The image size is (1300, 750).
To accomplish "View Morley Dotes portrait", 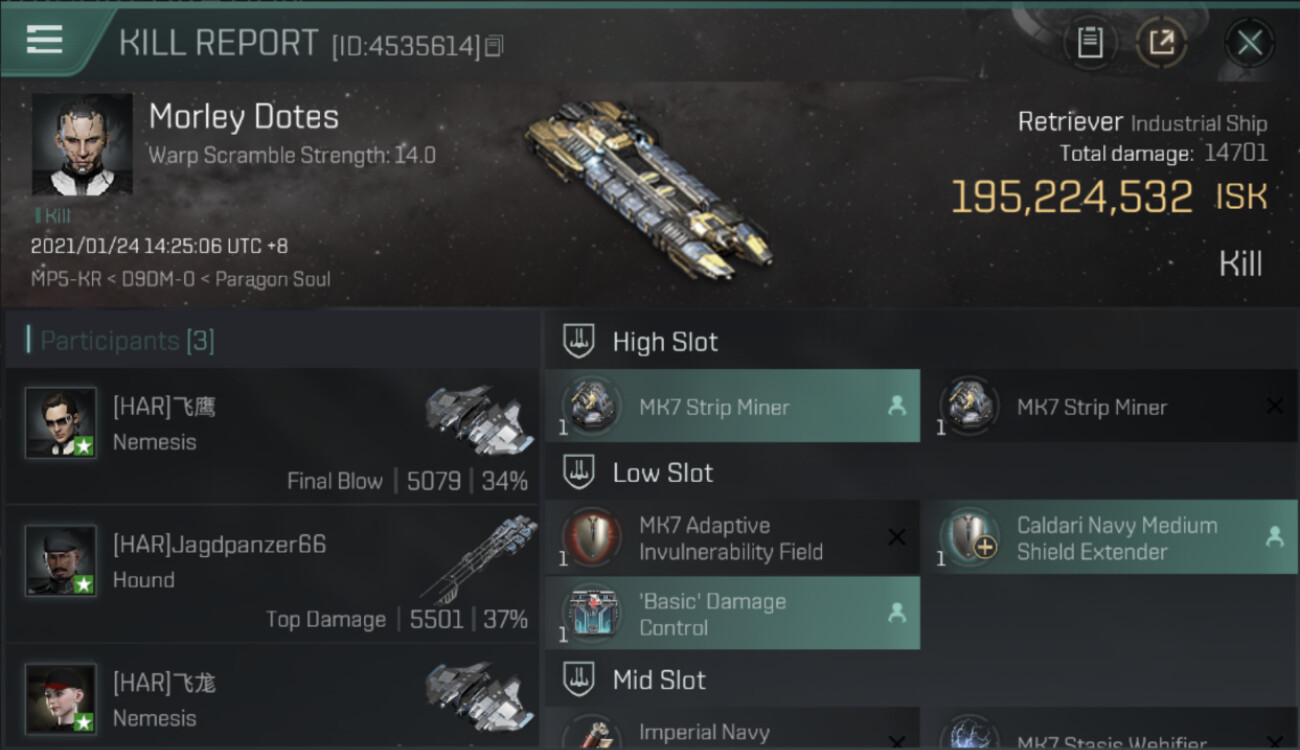I will click(x=82, y=144).
